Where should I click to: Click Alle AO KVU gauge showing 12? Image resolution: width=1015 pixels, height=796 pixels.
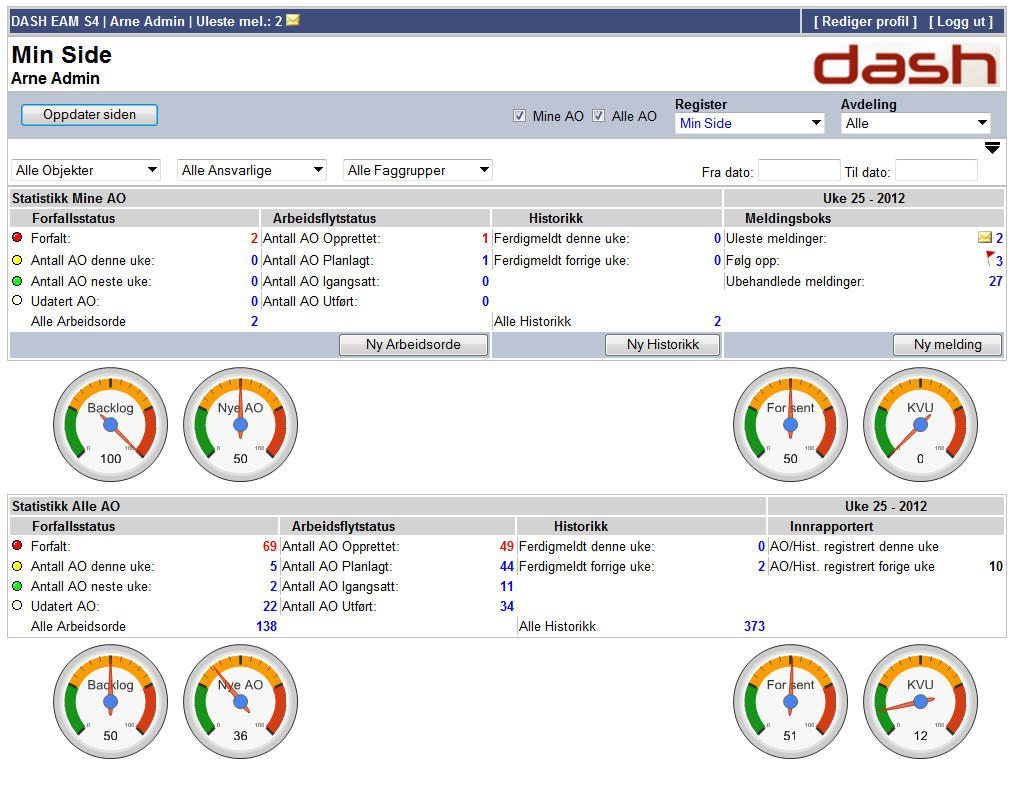coord(920,702)
